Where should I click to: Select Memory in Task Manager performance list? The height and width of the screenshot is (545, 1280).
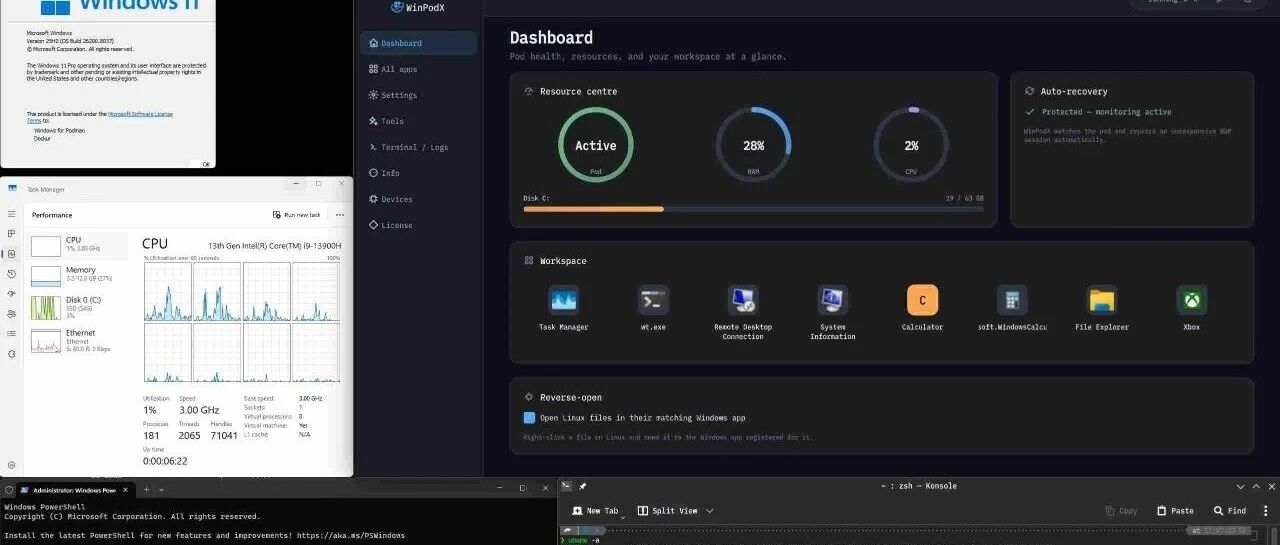79,274
